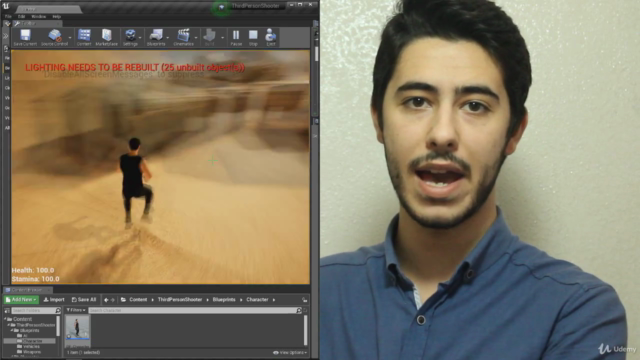Toggle the content browser lock icon
This screenshot has width=640, height=360.
[304, 300]
